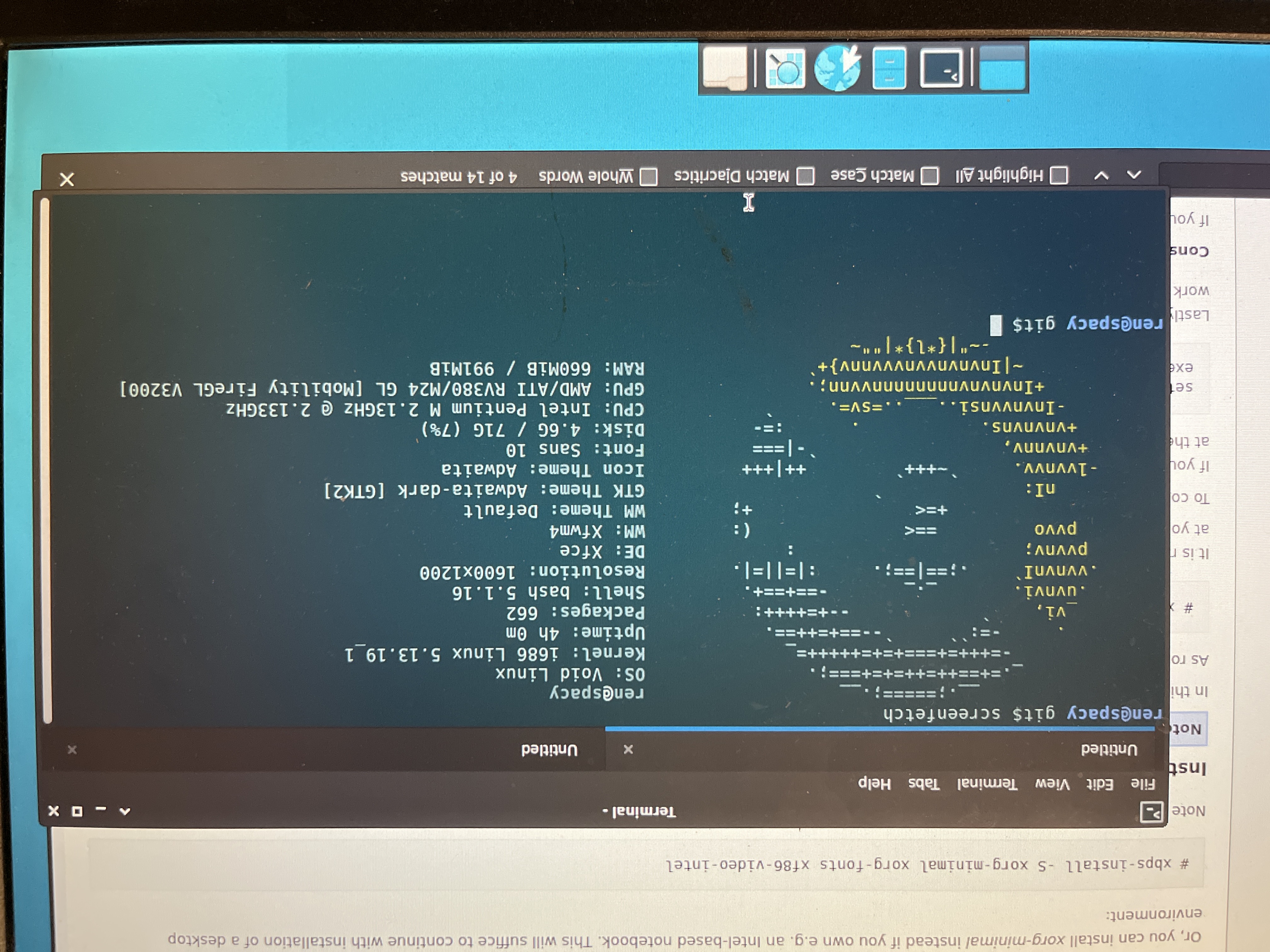Toggle the Highlight All checkbox
Viewport: 1270px width, 952px height.
tap(1059, 175)
